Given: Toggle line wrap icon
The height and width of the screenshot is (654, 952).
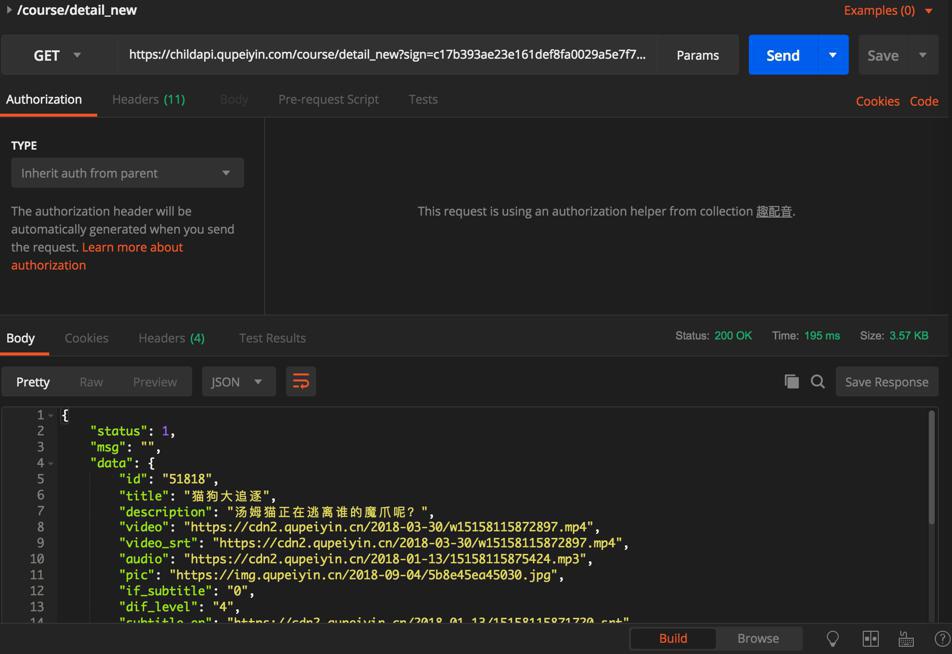Looking at the screenshot, I should (x=301, y=381).
